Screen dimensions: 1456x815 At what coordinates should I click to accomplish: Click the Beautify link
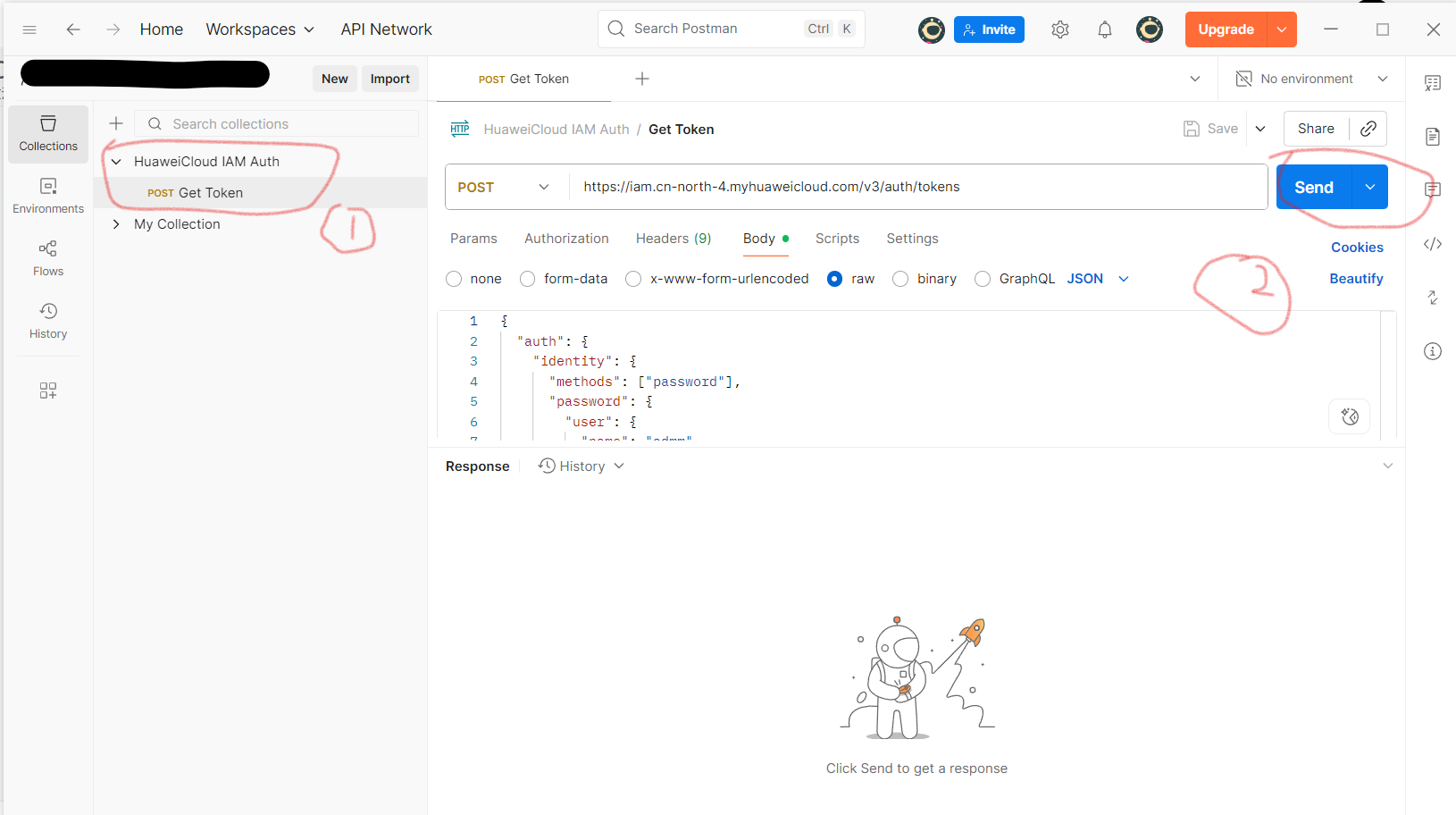(1356, 279)
